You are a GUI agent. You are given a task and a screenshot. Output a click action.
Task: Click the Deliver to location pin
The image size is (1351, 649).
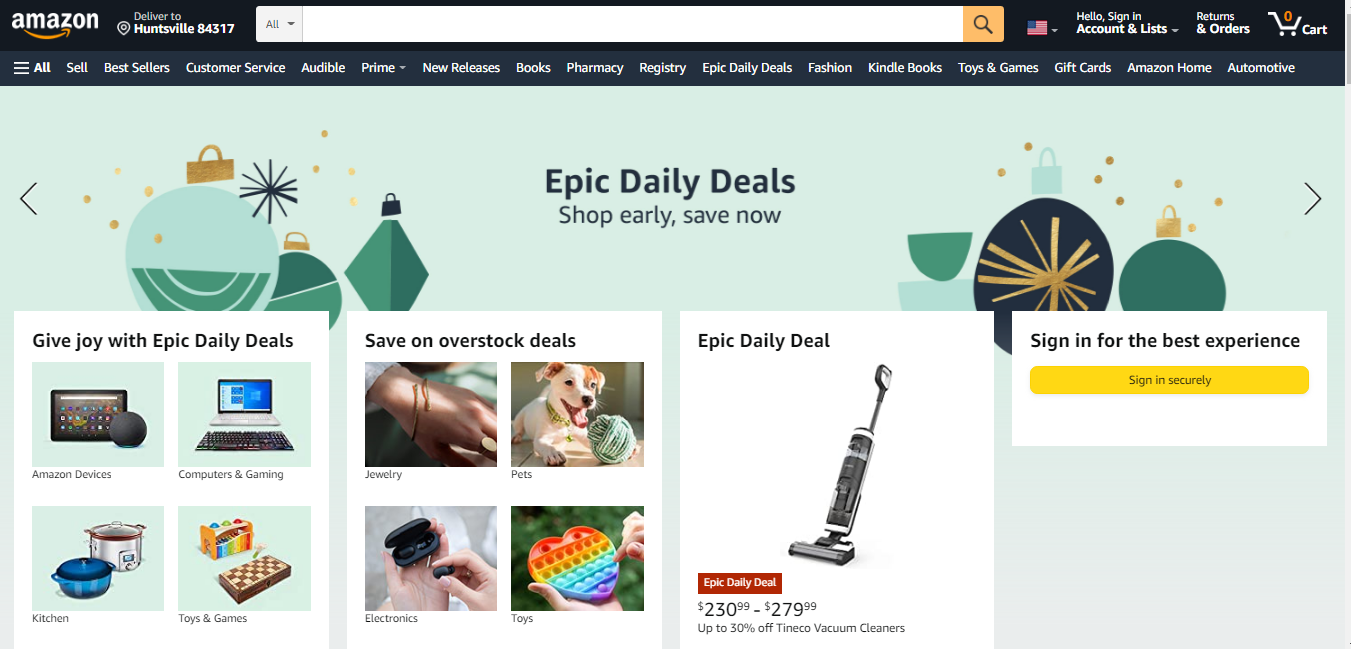124,29
